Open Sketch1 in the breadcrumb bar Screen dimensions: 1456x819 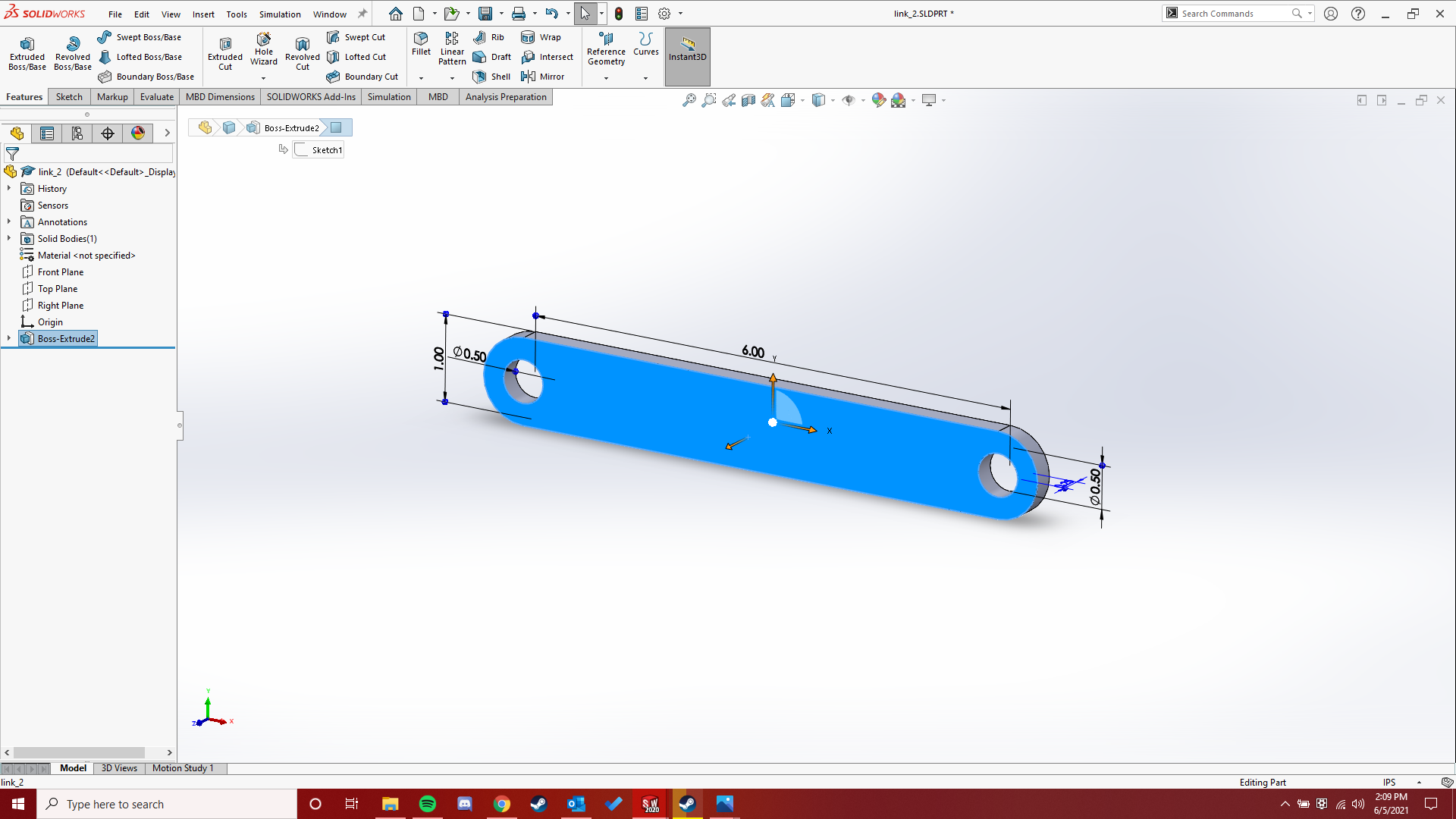pos(318,149)
